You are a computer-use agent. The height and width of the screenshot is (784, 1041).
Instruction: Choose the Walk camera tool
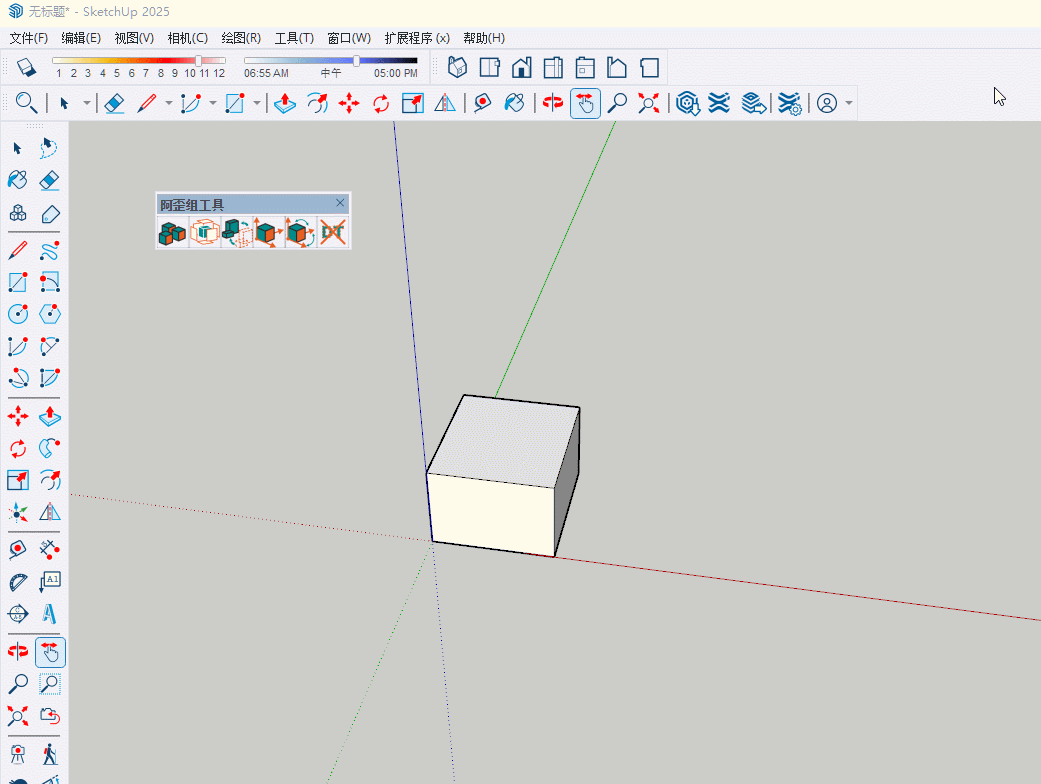(x=49, y=752)
